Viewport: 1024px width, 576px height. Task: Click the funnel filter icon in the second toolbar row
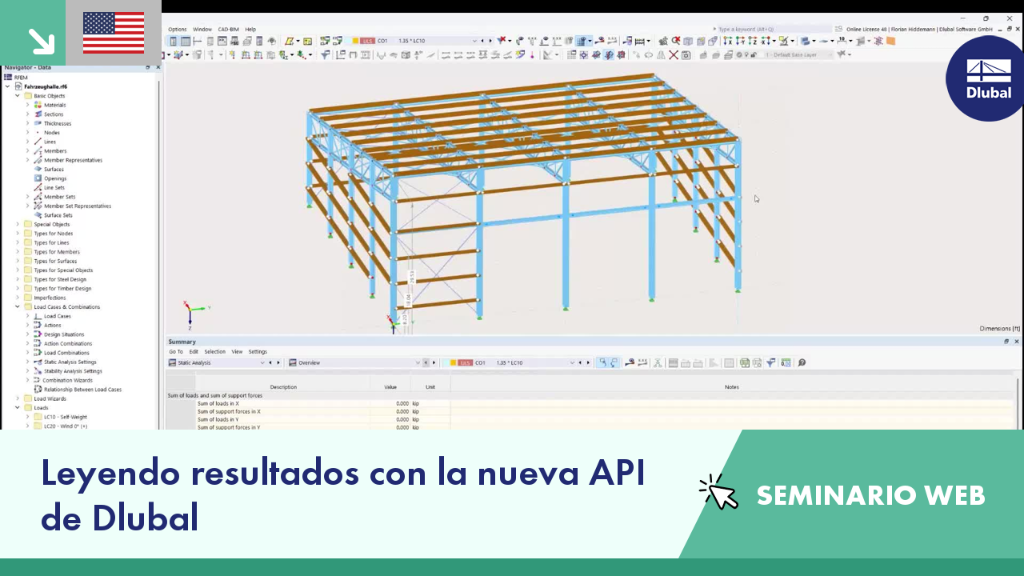(325, 56)
